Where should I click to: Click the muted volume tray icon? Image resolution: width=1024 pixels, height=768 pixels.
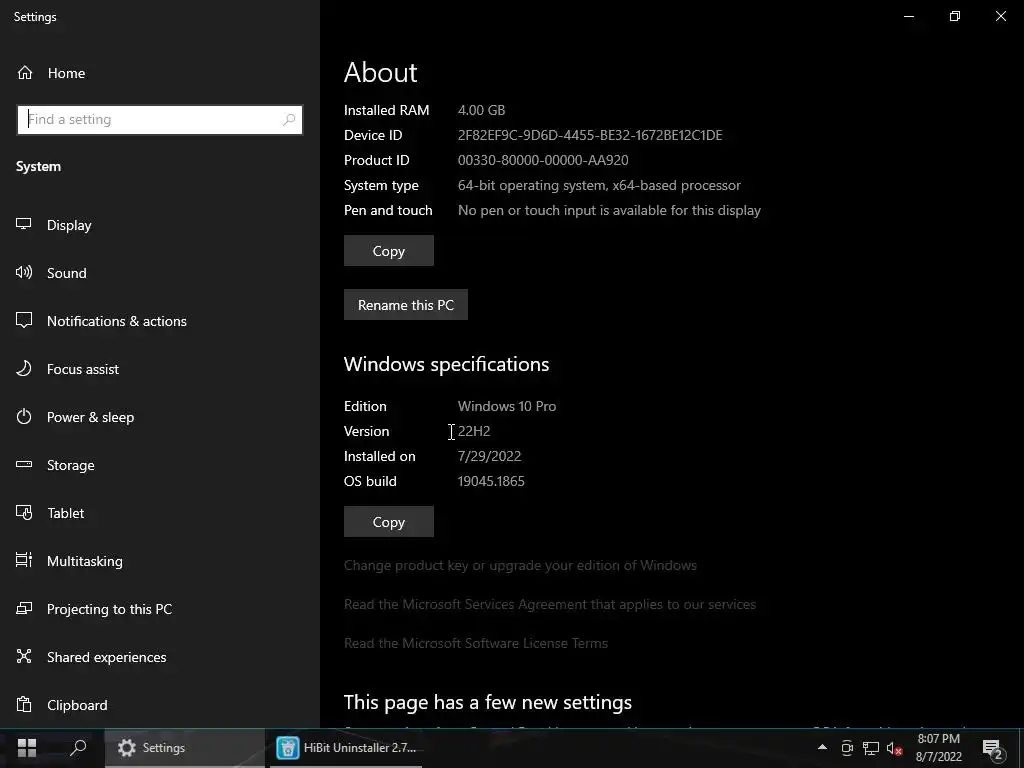894,748
